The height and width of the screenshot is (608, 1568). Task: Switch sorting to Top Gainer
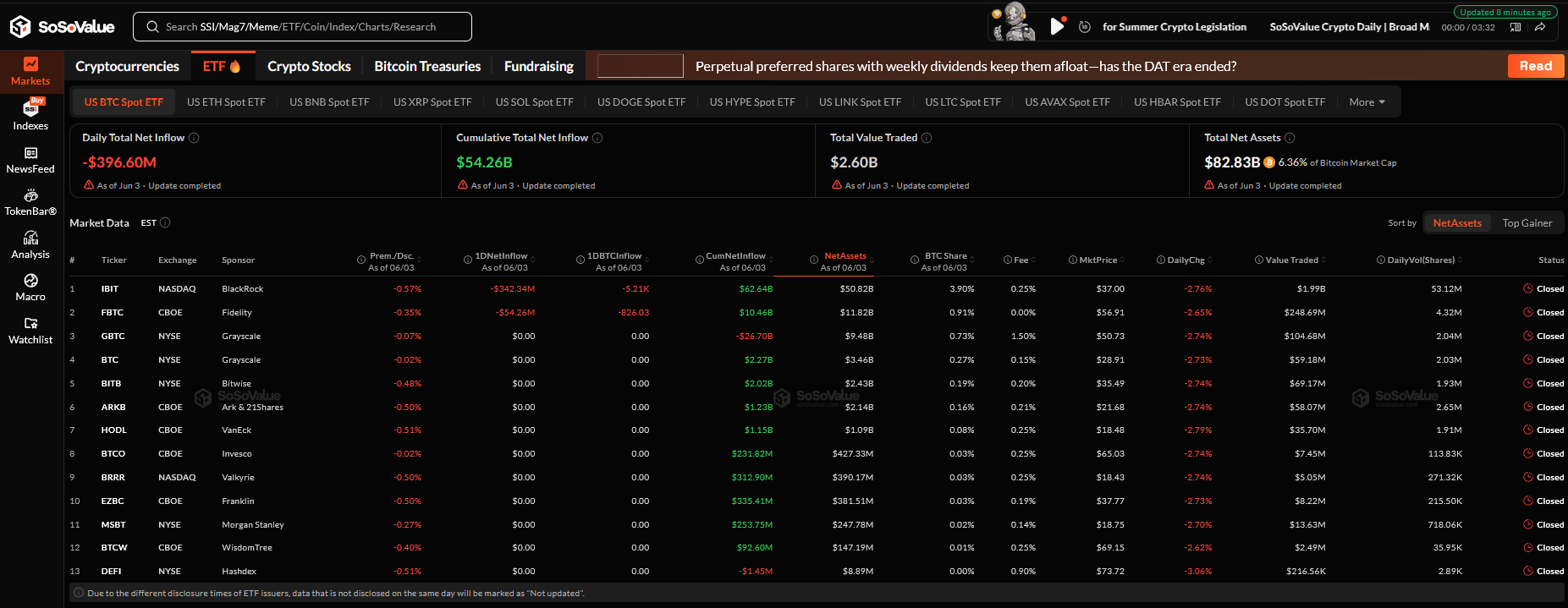(x=1527, y=223)
